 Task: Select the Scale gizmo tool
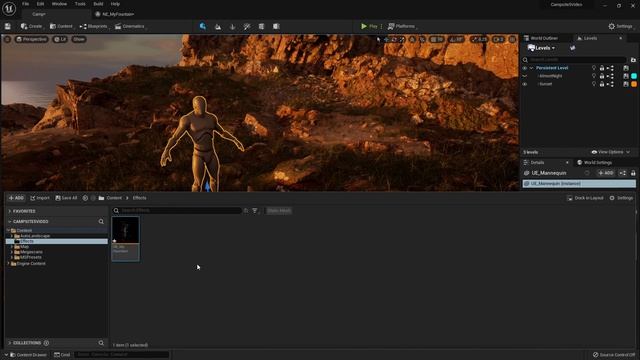coord(402,40)
